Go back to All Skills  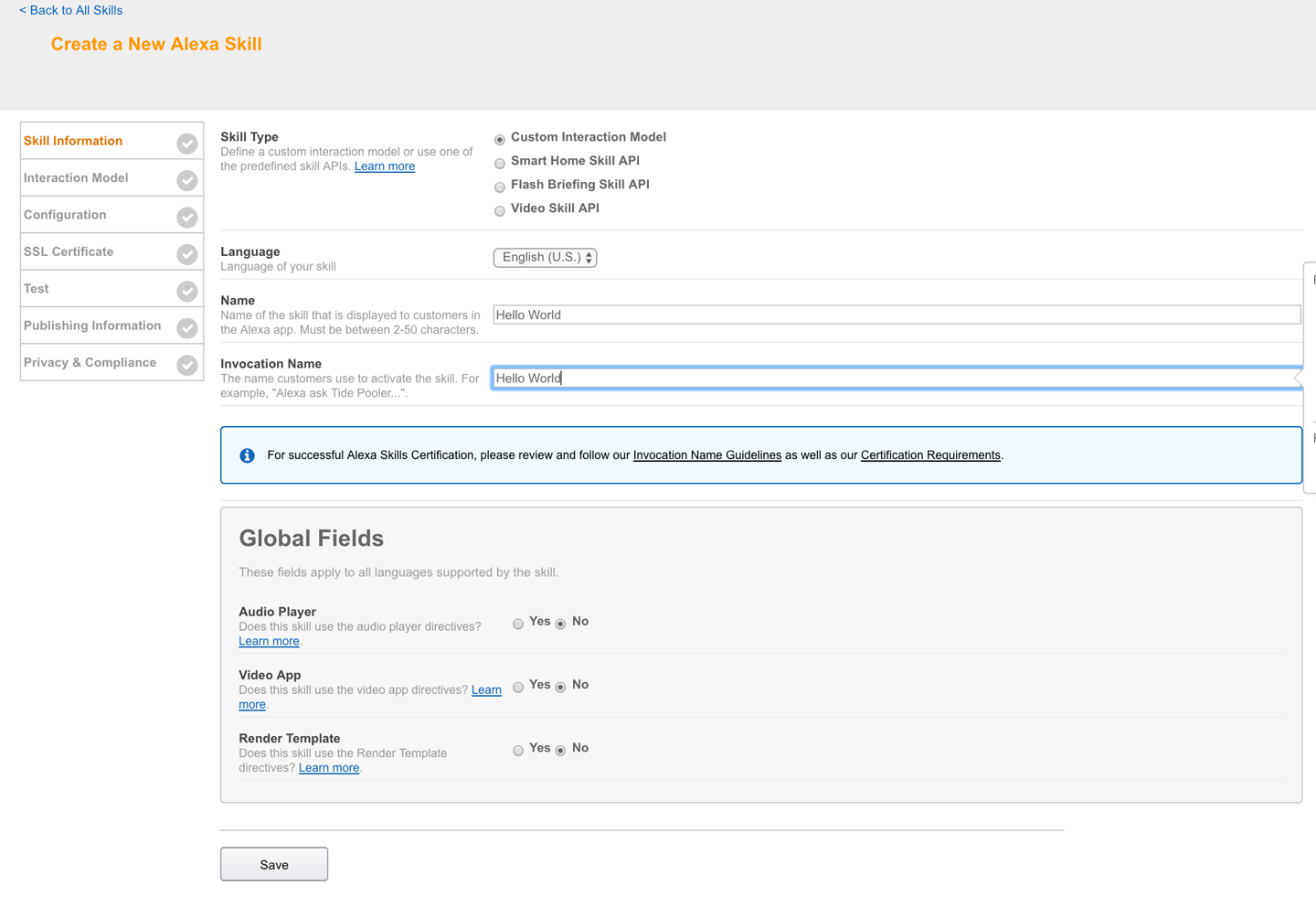click(x=70, y=10)
